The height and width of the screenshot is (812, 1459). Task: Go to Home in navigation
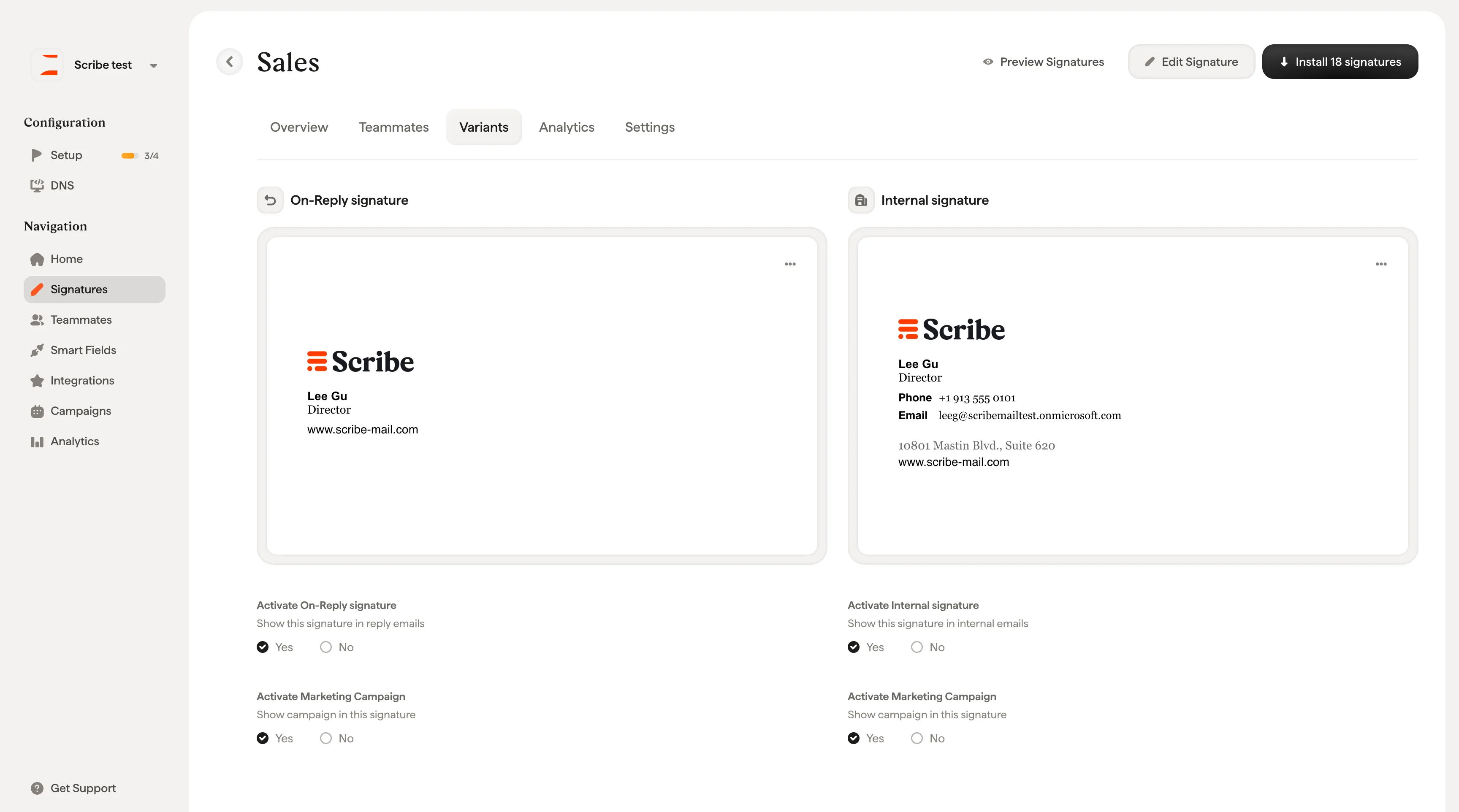tap(95, 259)
